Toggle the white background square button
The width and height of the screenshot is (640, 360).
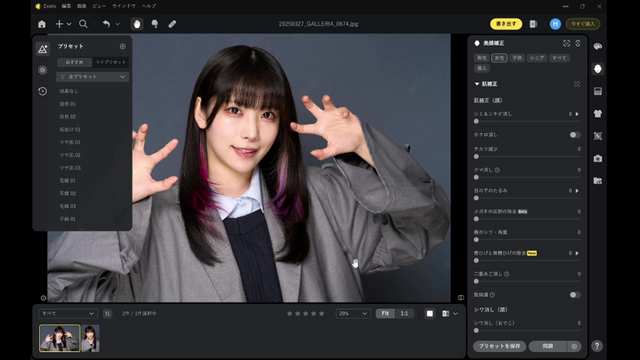point(429,313)
